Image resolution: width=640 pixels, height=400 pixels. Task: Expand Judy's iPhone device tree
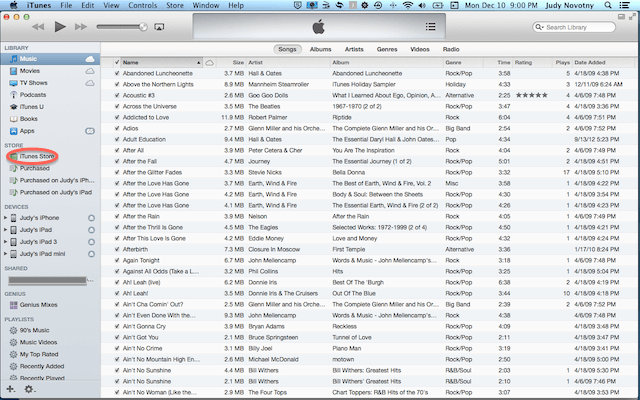[5, 218]
